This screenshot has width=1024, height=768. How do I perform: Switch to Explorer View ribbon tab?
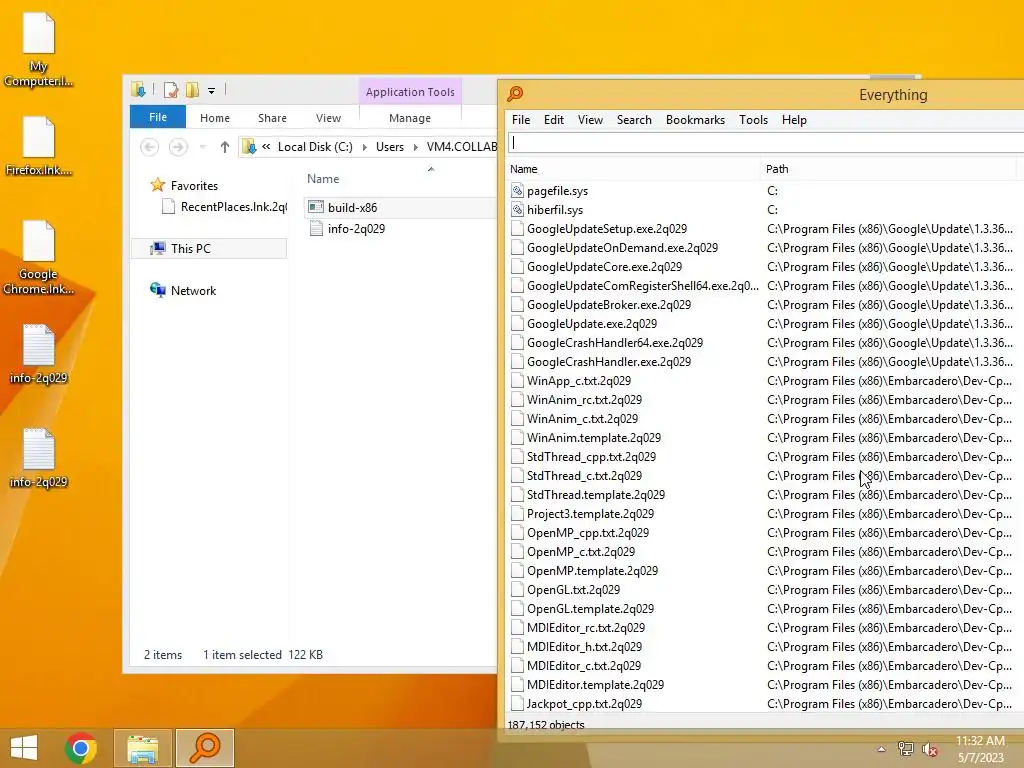(328, 118)
